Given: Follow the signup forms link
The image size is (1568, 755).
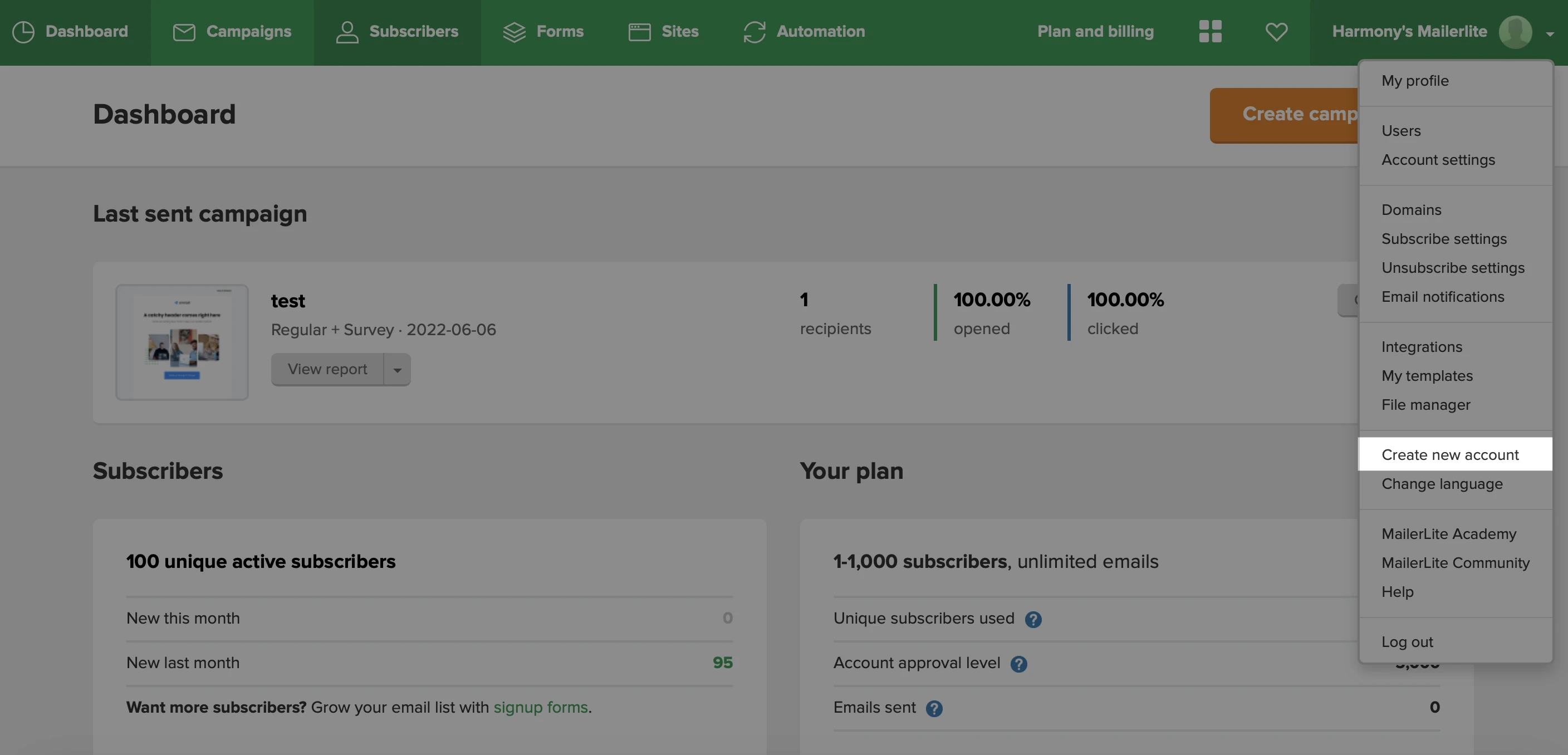Looking at the screenshot, I should click(x=540, y=707).
